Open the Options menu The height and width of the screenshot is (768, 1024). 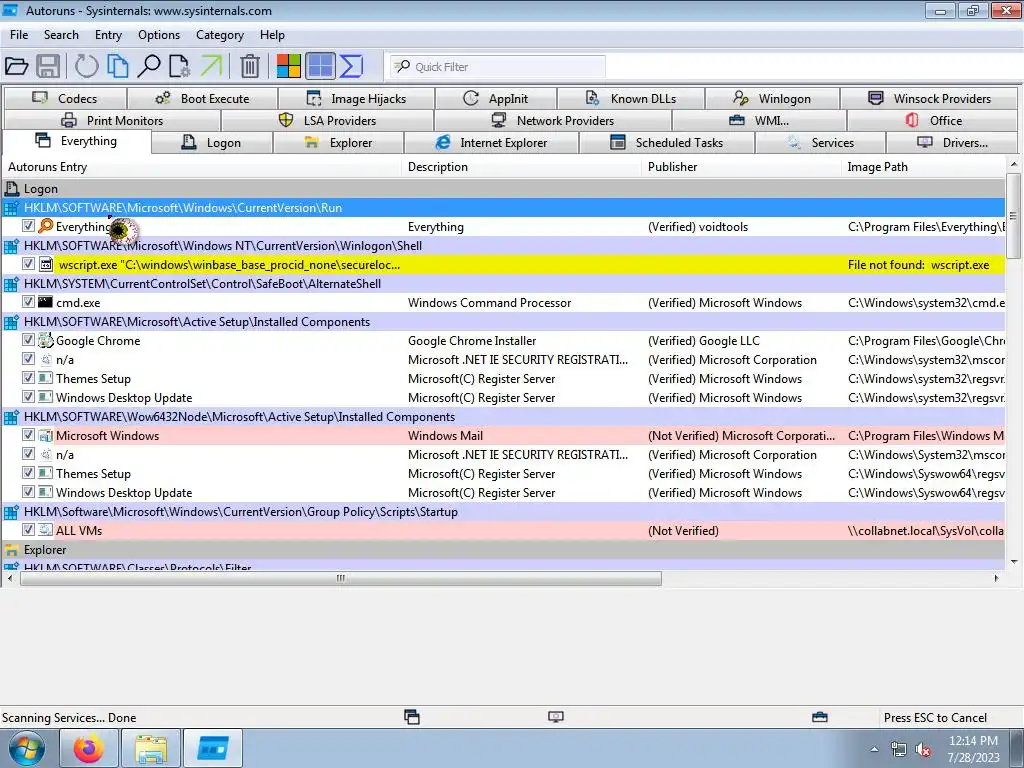coord(159,35)
